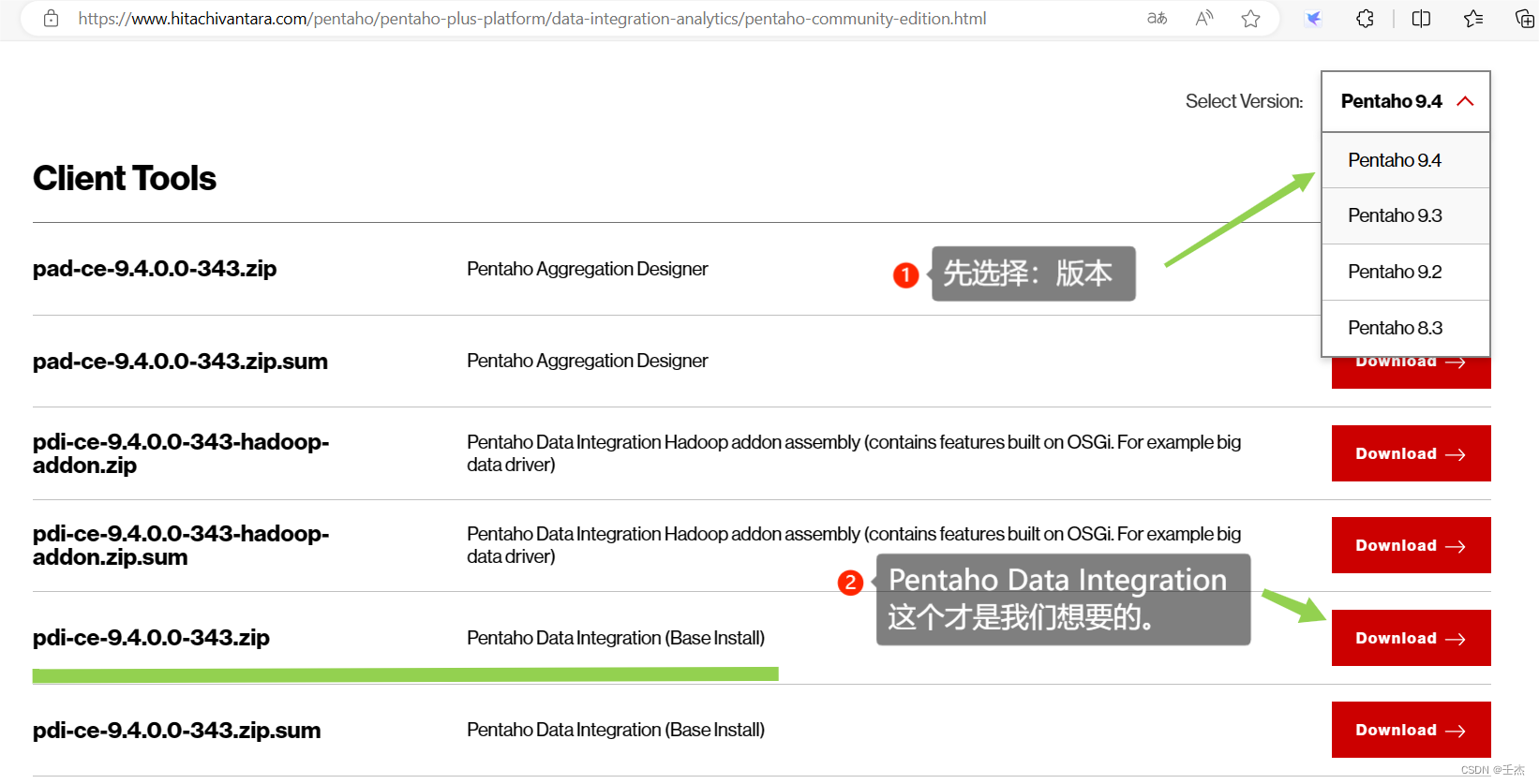
Task: Click the pad-ce-9.4.0.0-343.zip file name
Action: pos(155,269)
